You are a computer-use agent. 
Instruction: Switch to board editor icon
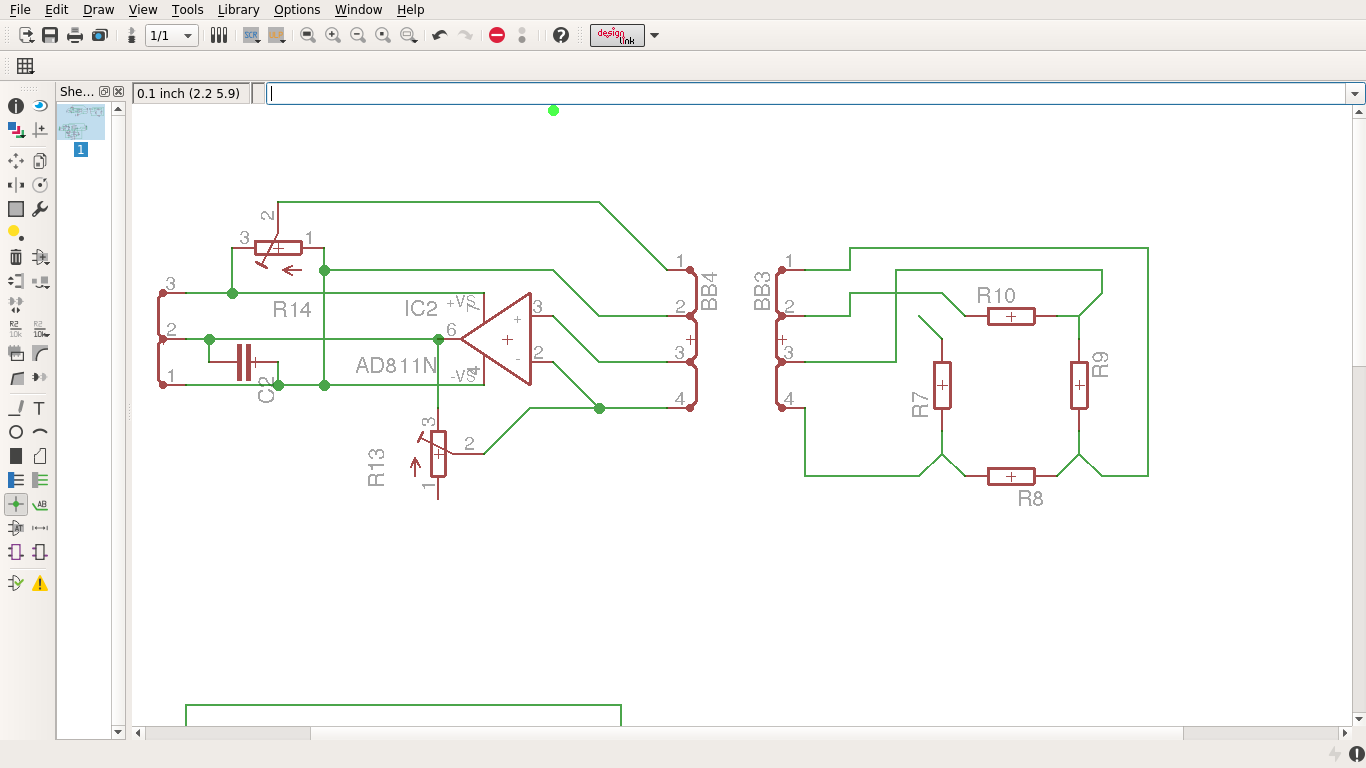[x=131, y=35]
